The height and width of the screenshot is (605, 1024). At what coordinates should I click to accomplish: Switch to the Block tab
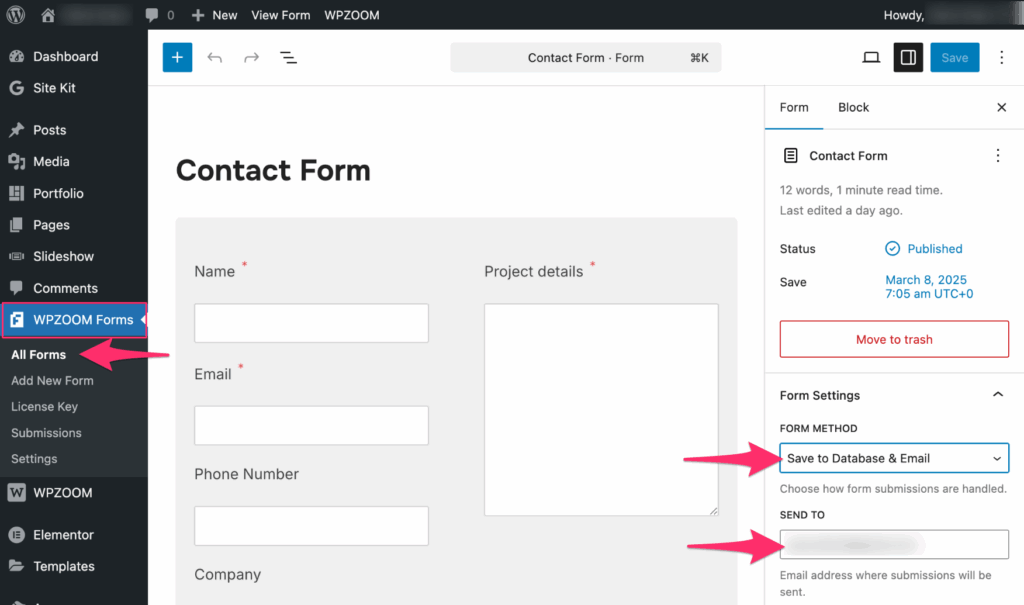854,107
